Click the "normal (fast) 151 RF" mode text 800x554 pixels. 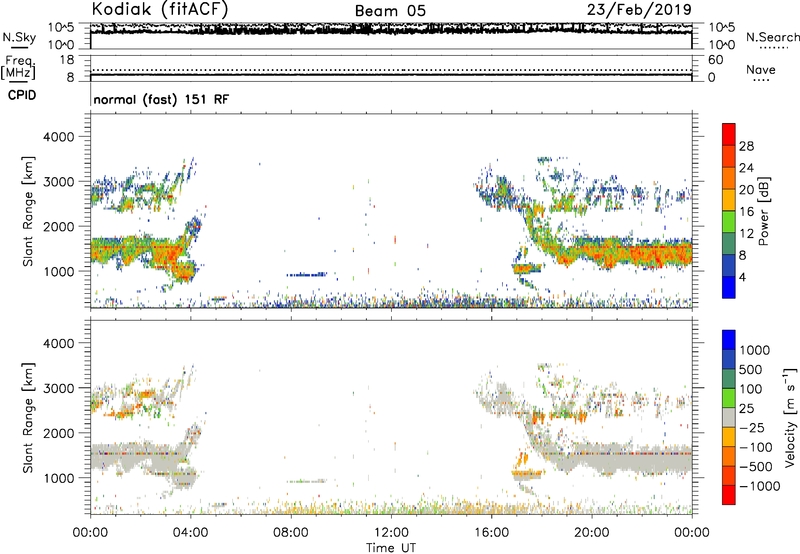161,99
